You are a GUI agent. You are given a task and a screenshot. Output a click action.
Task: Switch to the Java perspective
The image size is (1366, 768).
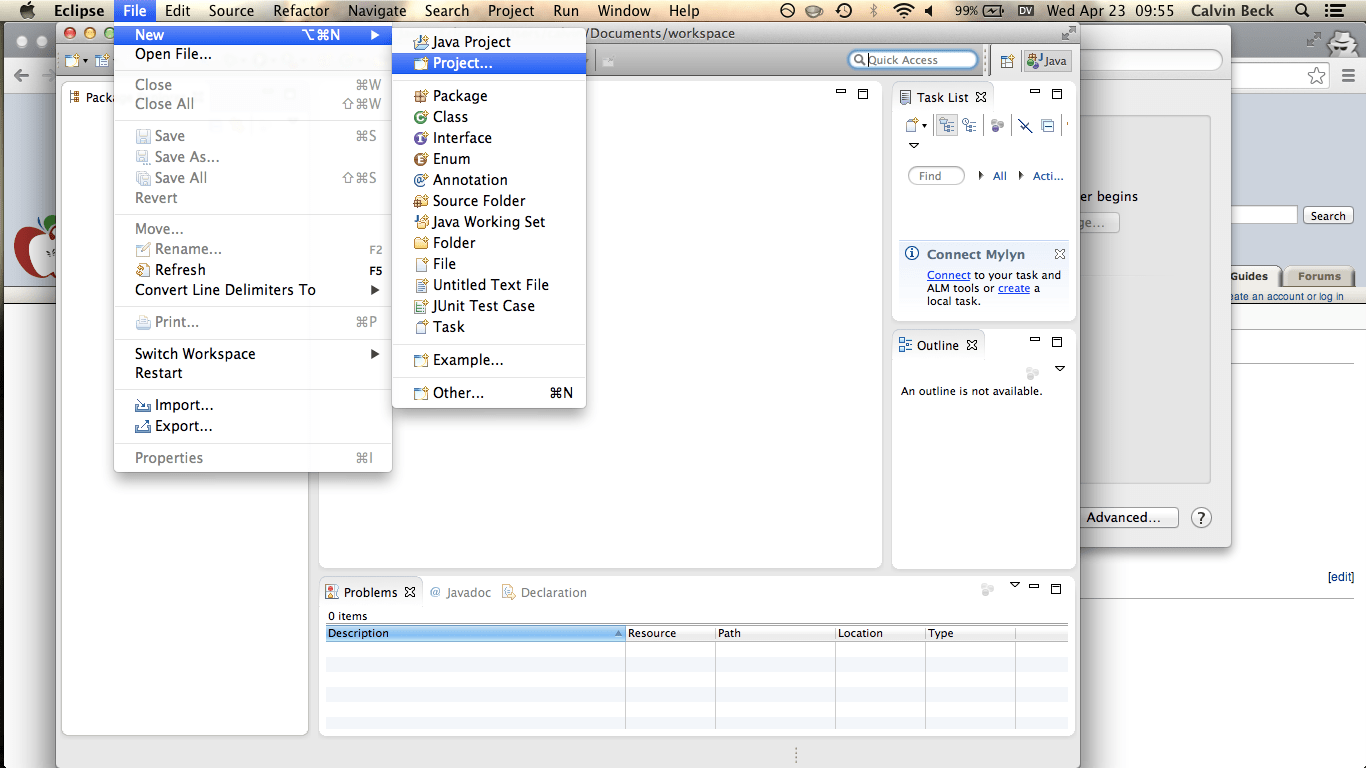tap(1047, 60)
